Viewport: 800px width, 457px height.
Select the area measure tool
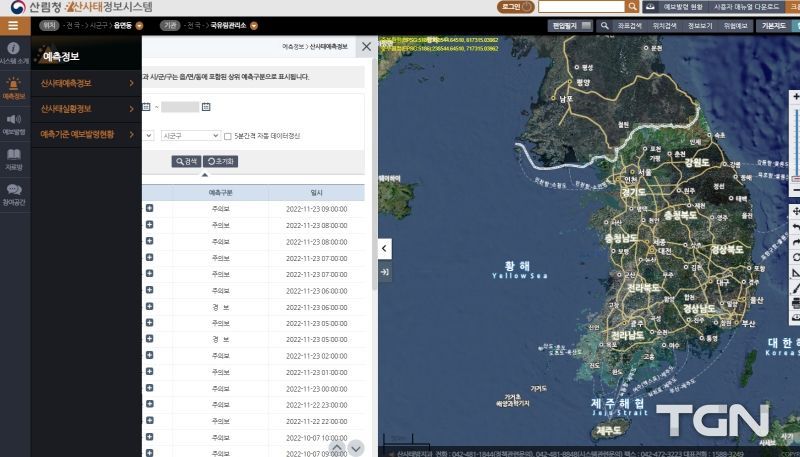[796, 273]
